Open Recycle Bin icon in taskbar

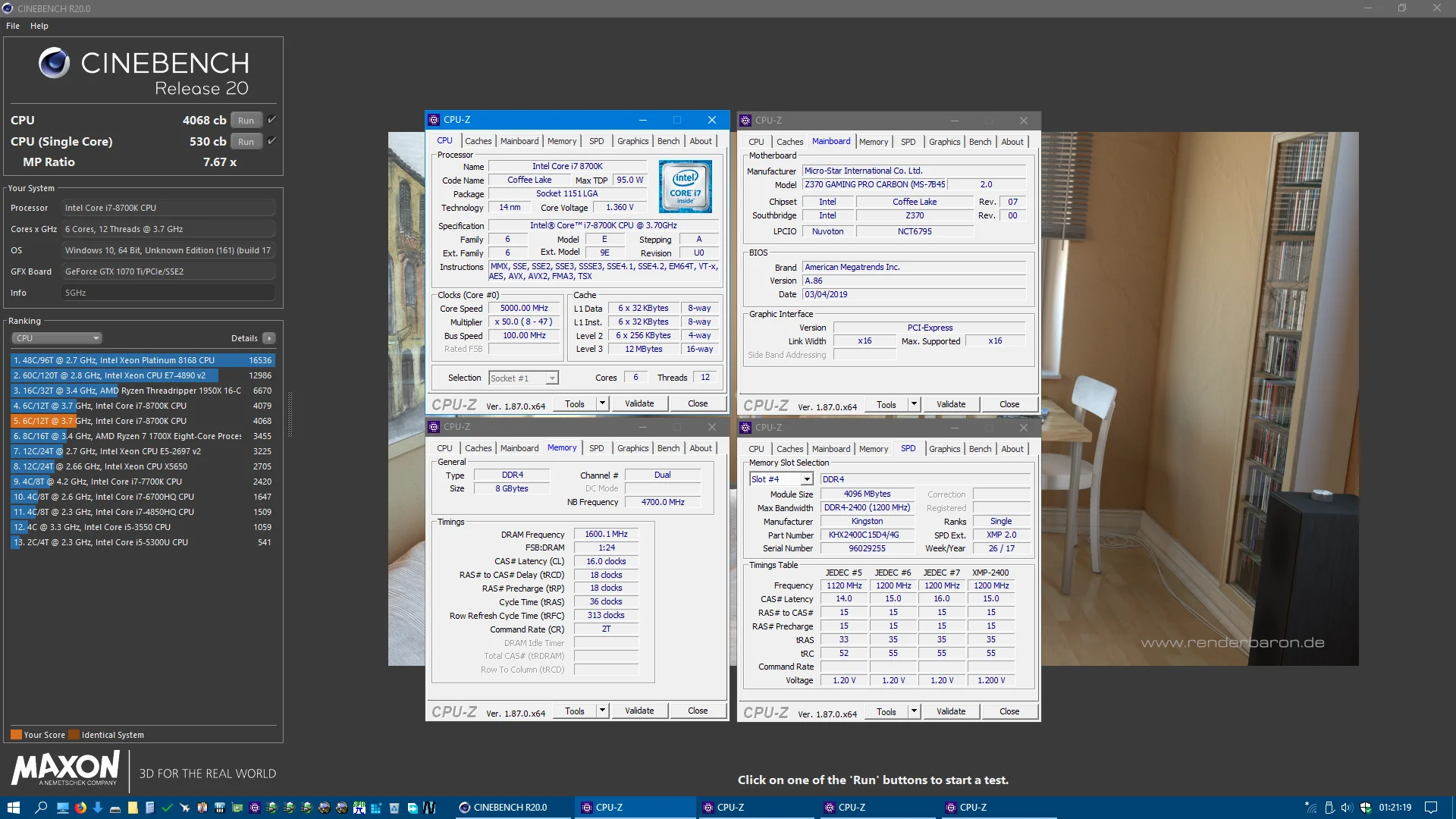[x=394, y=808]
